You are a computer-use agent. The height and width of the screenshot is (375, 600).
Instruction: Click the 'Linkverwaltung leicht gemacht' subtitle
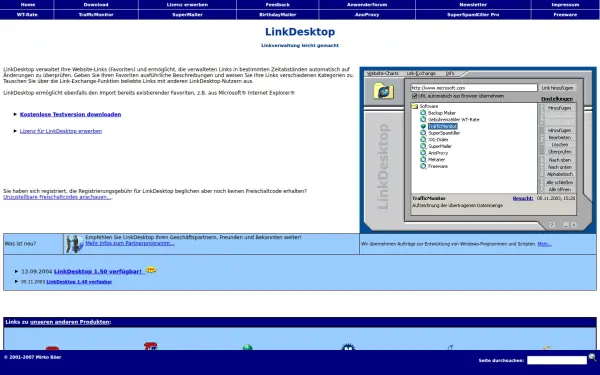(x=300, y=45)
